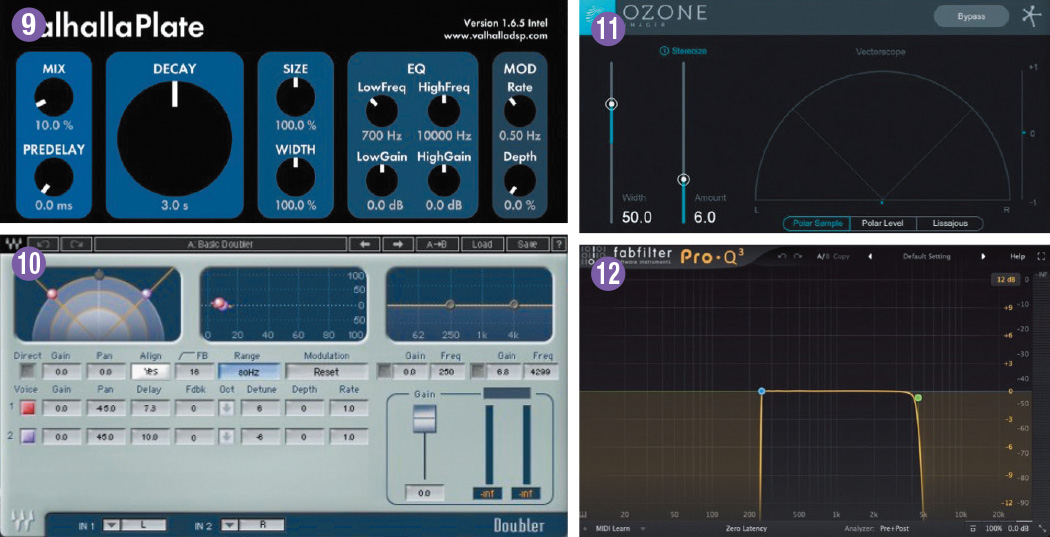
Task: Click the Waves logo in Doubler title bar
Action: (13, 244)
